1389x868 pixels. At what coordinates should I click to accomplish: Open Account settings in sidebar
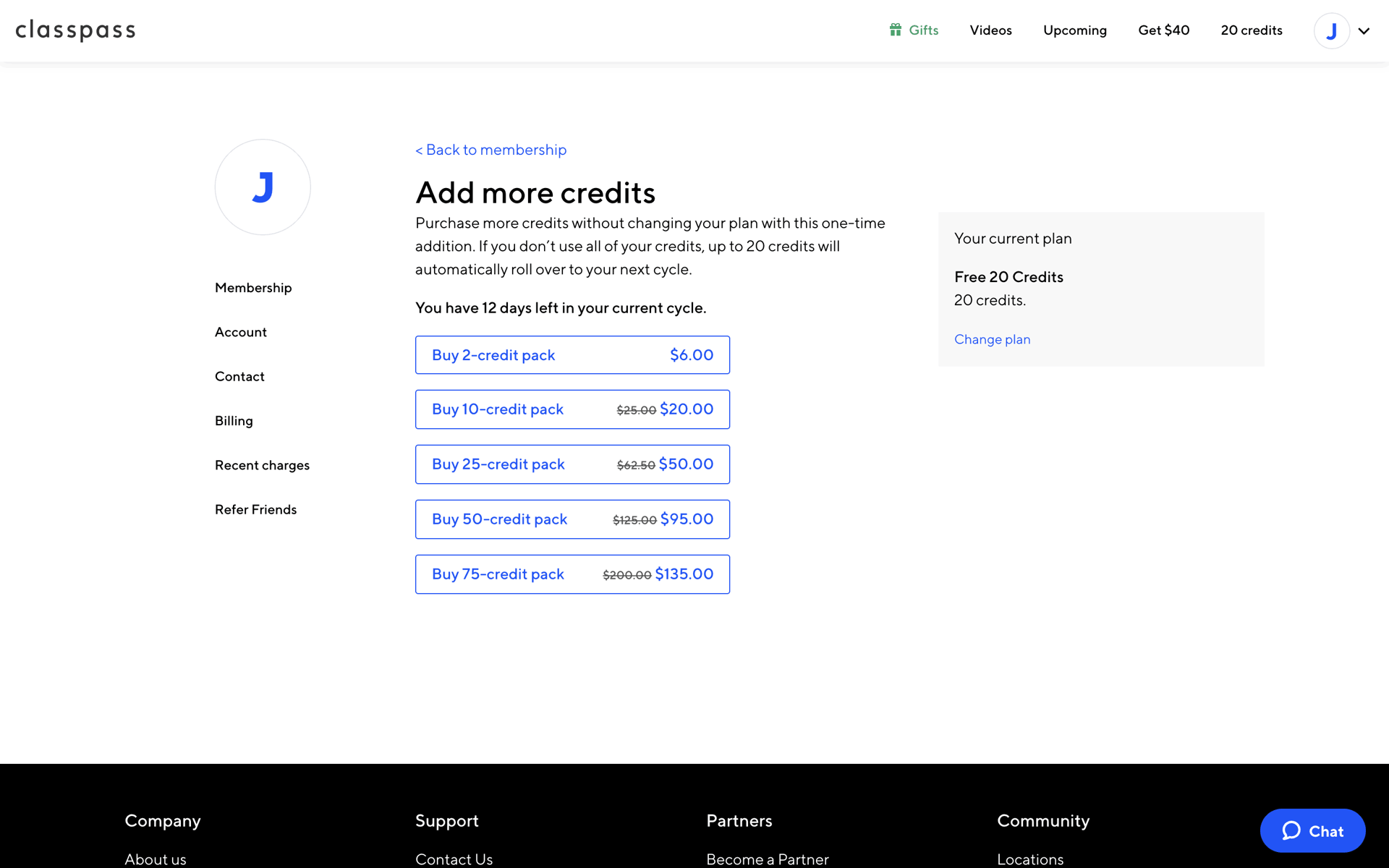point(241,332)
